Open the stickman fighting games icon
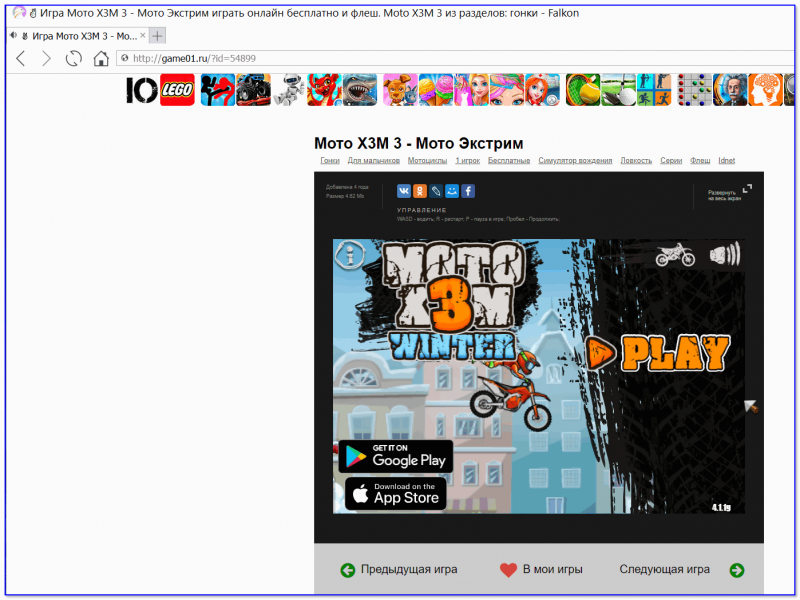Image resolution: width=800 pixels, height=600 pixels. pyautogui.click(x=217, y=90)
